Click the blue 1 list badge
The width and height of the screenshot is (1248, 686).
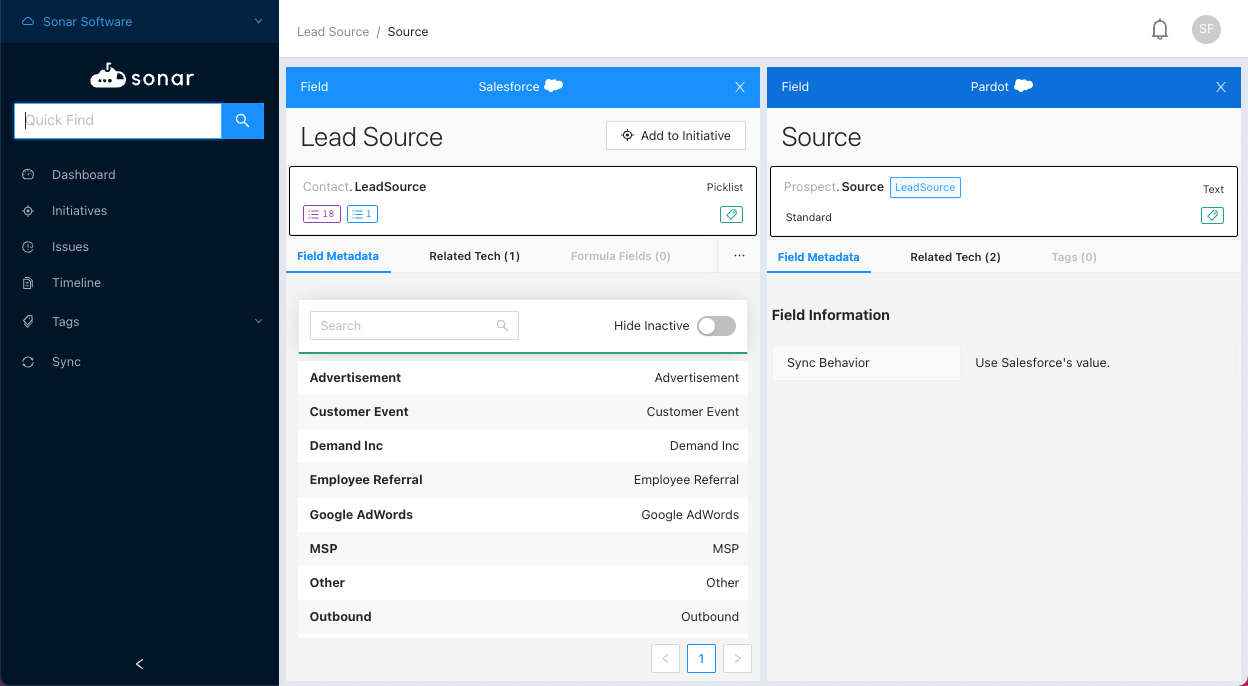tap(362, 214)
